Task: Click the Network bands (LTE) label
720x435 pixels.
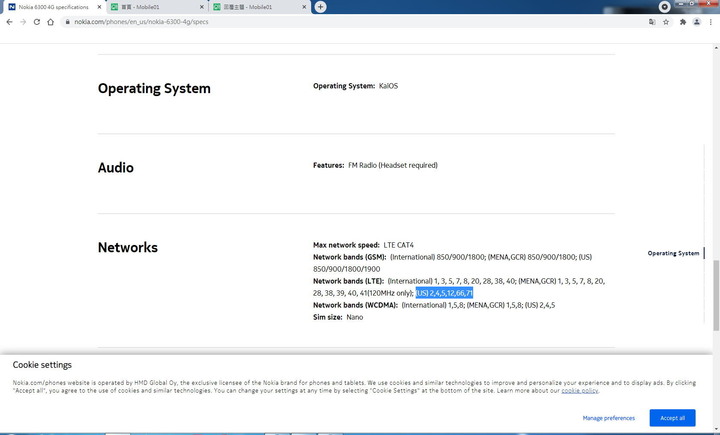Action: [349, 281]
